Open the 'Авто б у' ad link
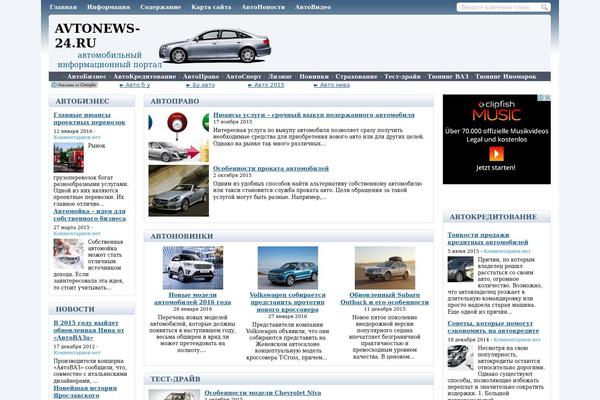This screenshot has height=400, width=600. pyautogui.click(x=135, y=85)
